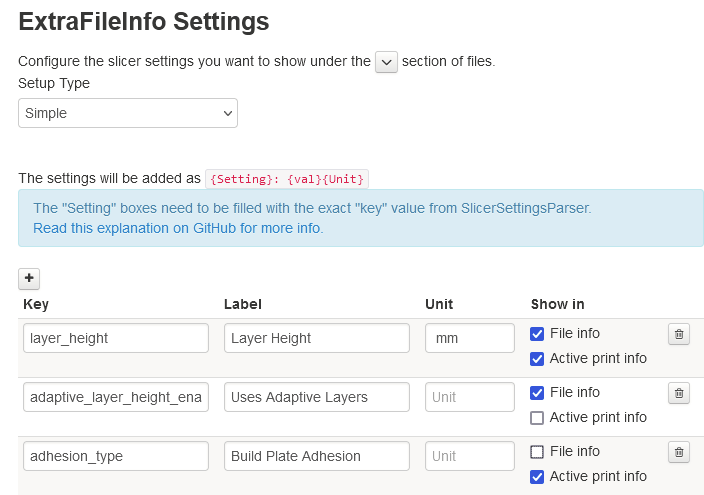Edit the Layer Height label field
This screenshot has width=704, height=495.
point(317,338)
